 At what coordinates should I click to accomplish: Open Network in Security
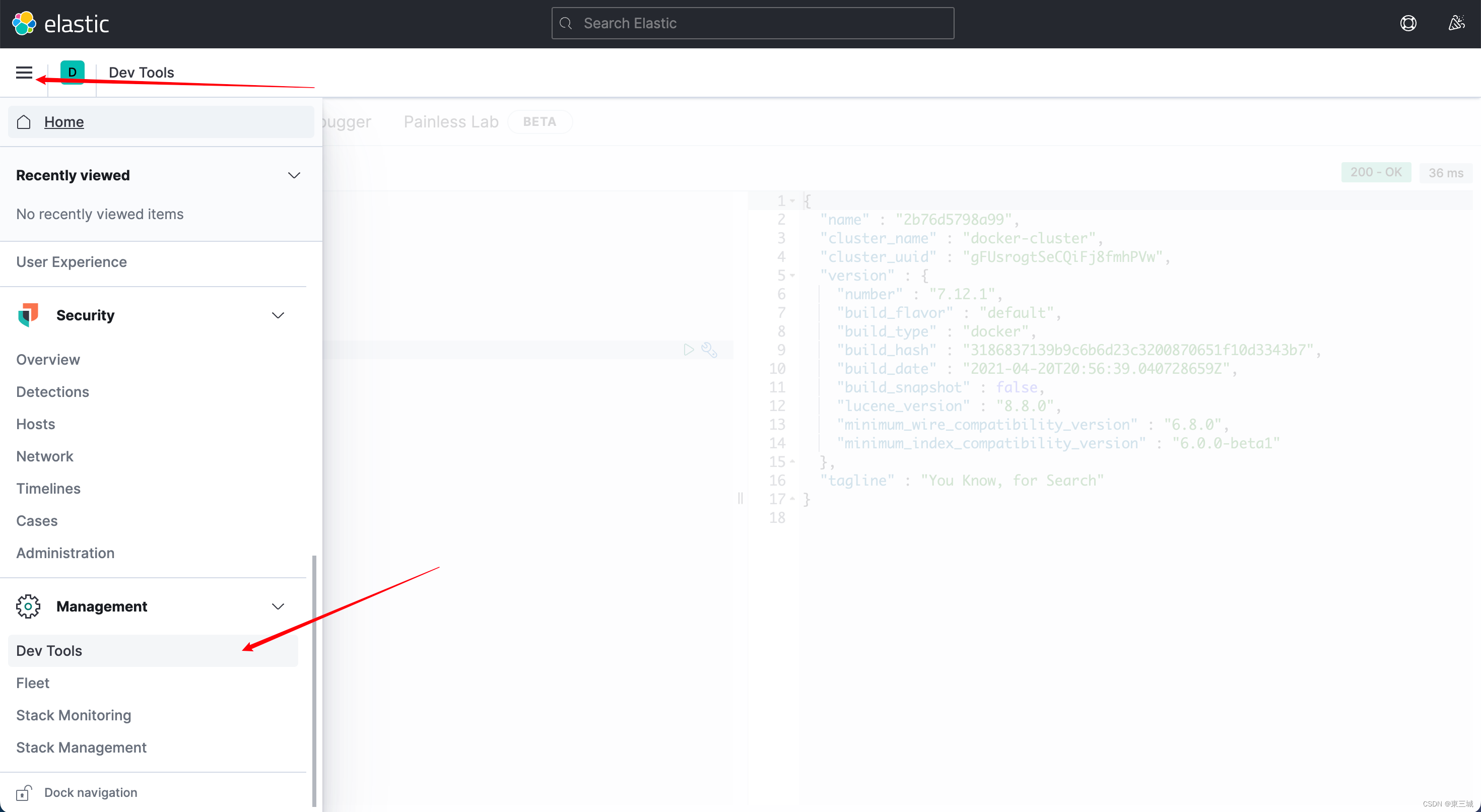pos(45,456)
